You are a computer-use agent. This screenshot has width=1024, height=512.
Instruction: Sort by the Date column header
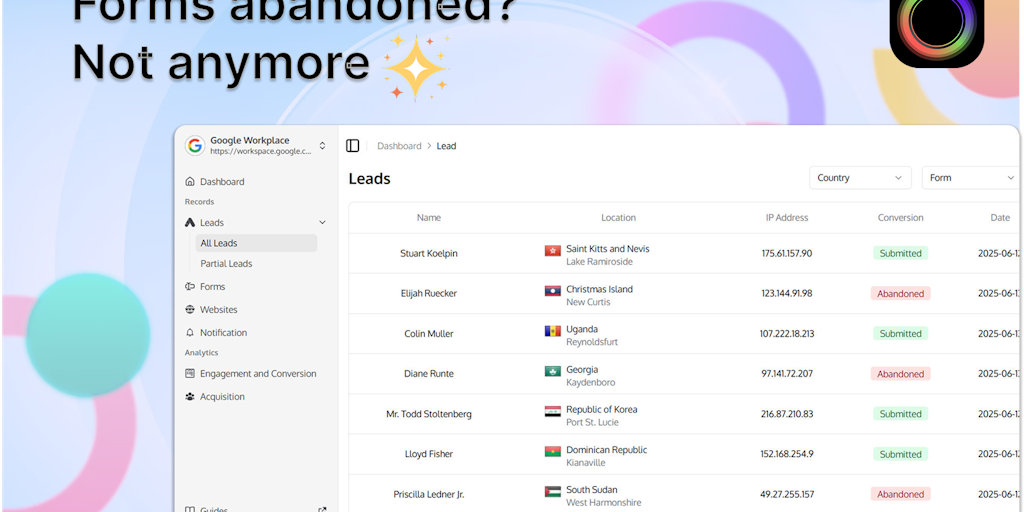pyautogui.click(x=1000, y=217)
